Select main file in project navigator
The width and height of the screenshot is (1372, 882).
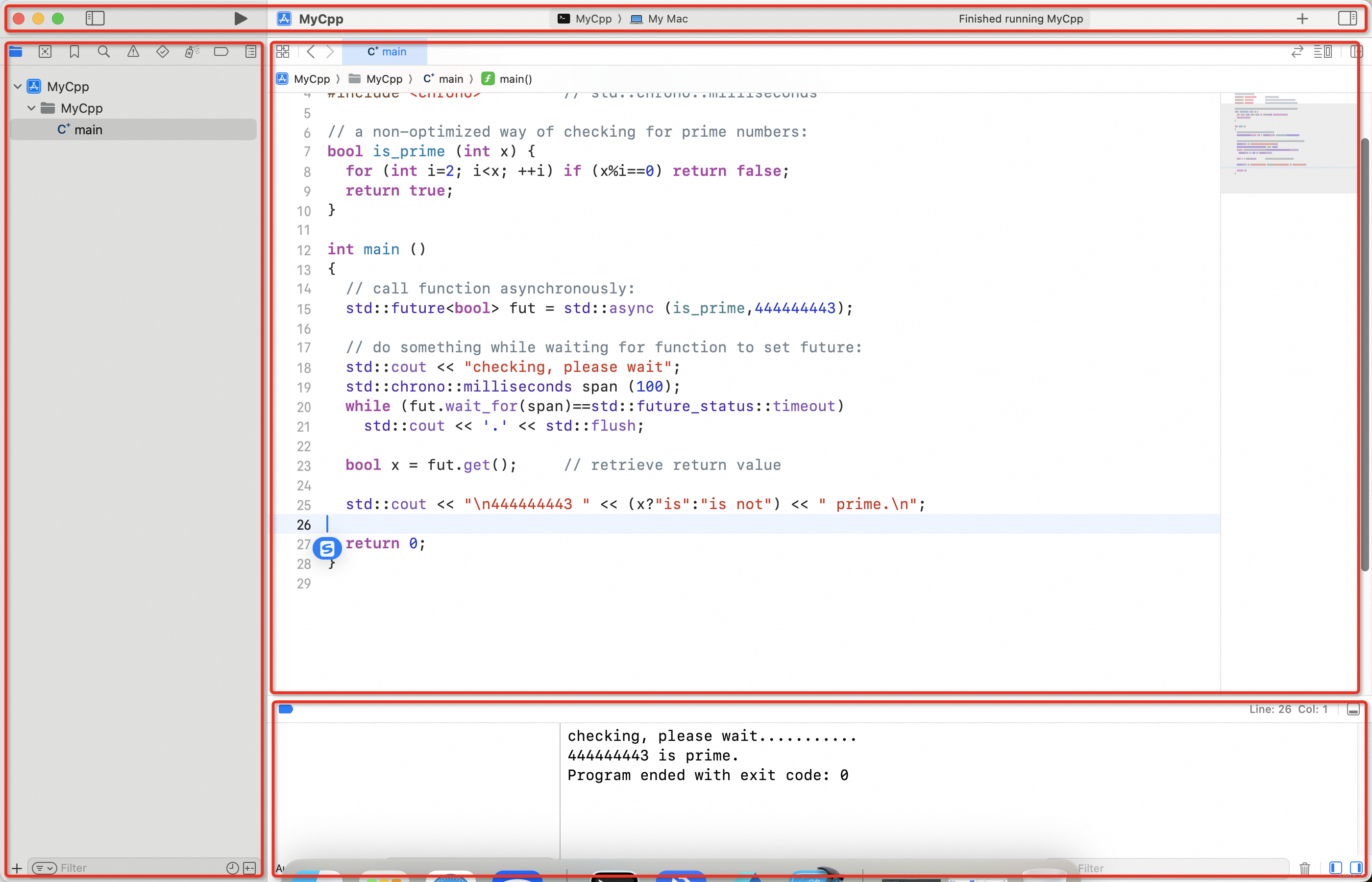click(x=88, y=130)
